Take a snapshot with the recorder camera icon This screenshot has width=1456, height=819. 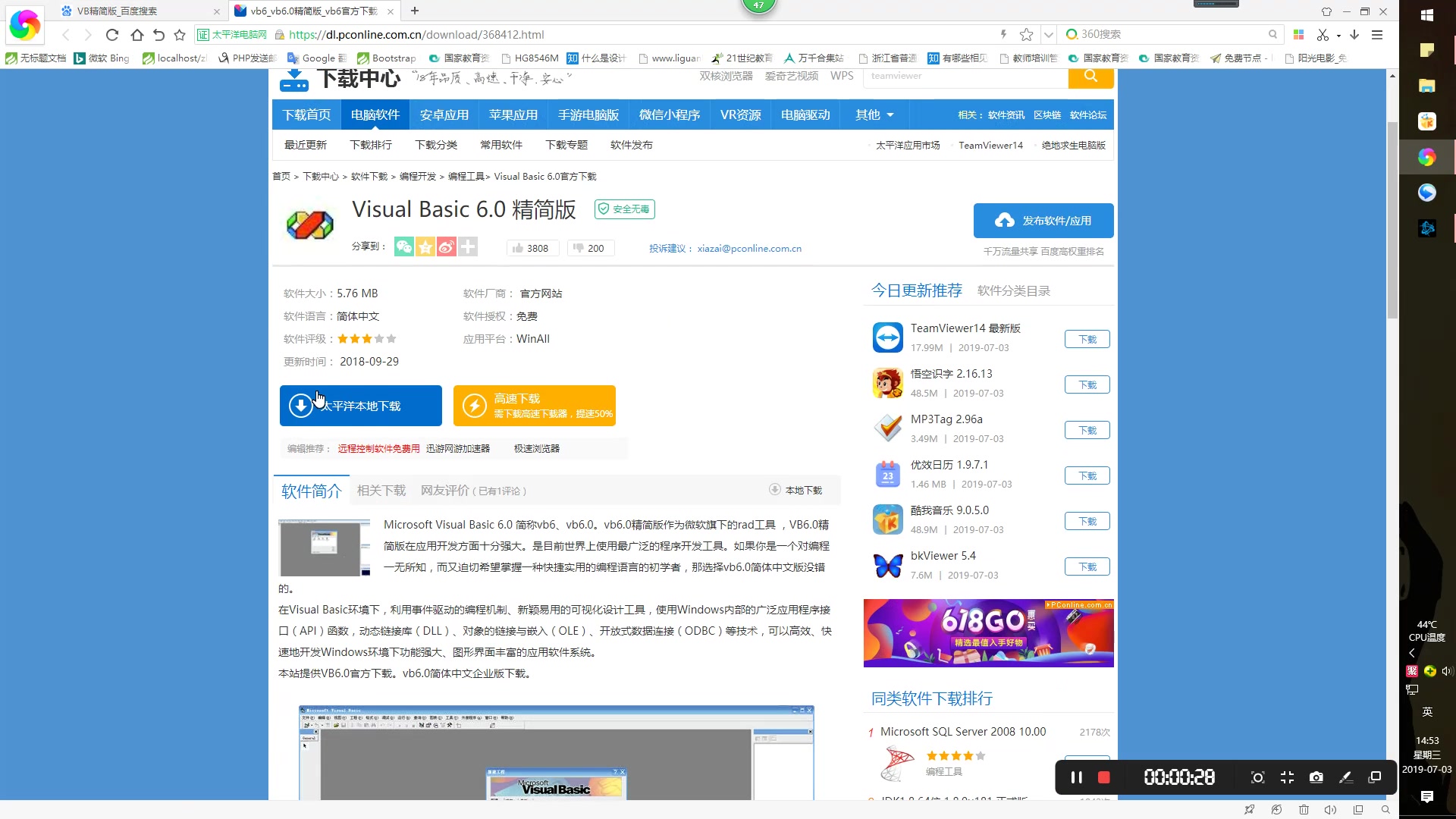point(1316,777)
